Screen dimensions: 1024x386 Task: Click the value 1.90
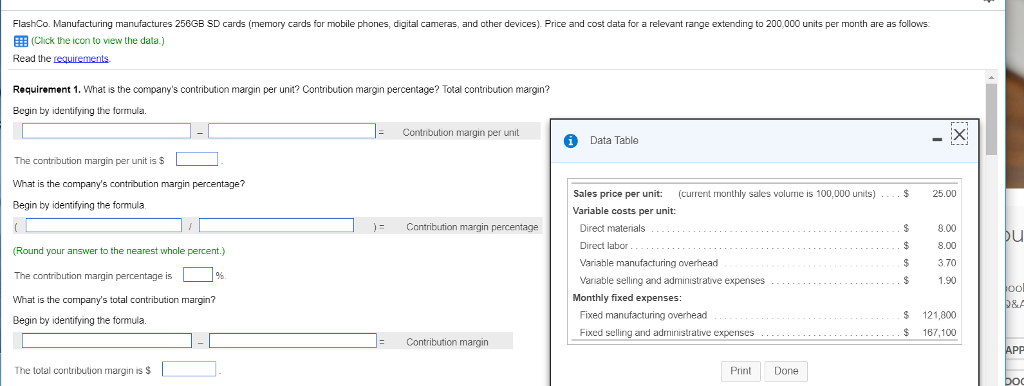(x=947, y=281)
